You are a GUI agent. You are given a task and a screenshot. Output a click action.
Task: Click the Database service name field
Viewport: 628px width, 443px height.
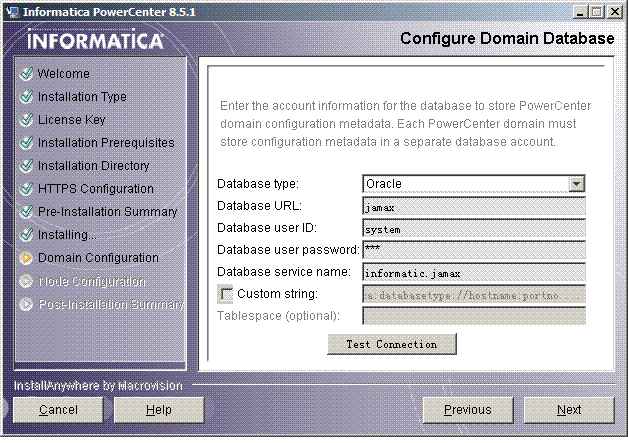coord(474,272)
